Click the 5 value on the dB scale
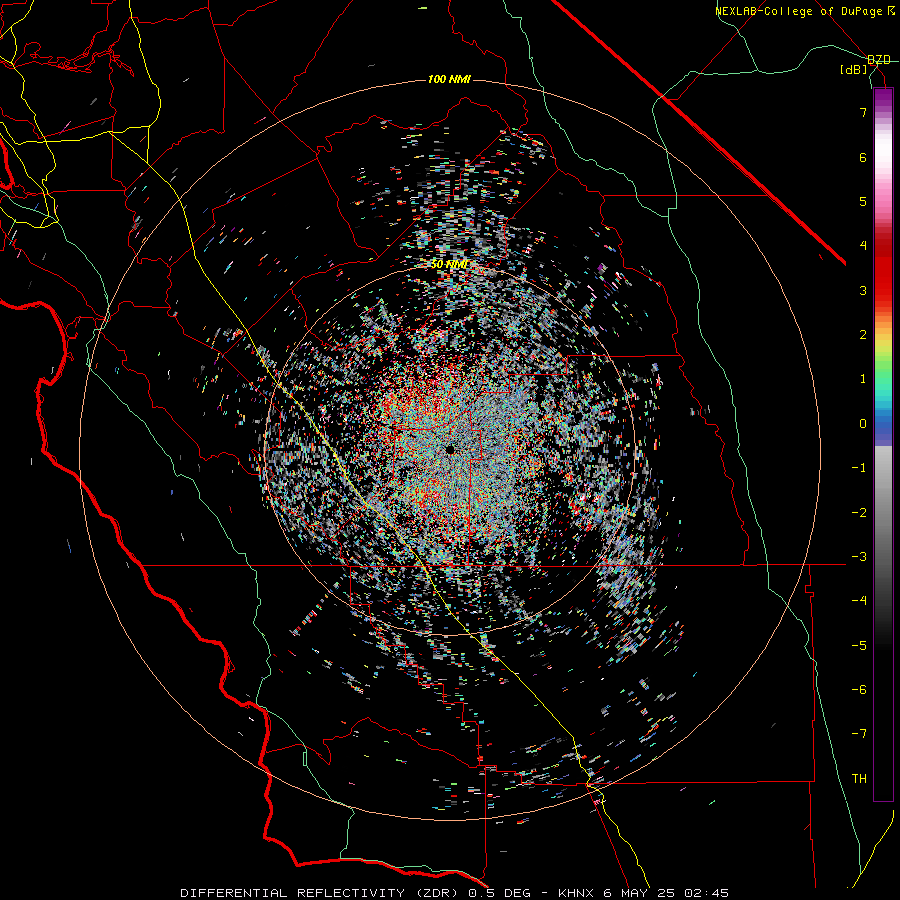This screenshot has width=900, height=900. click(863, 201)
